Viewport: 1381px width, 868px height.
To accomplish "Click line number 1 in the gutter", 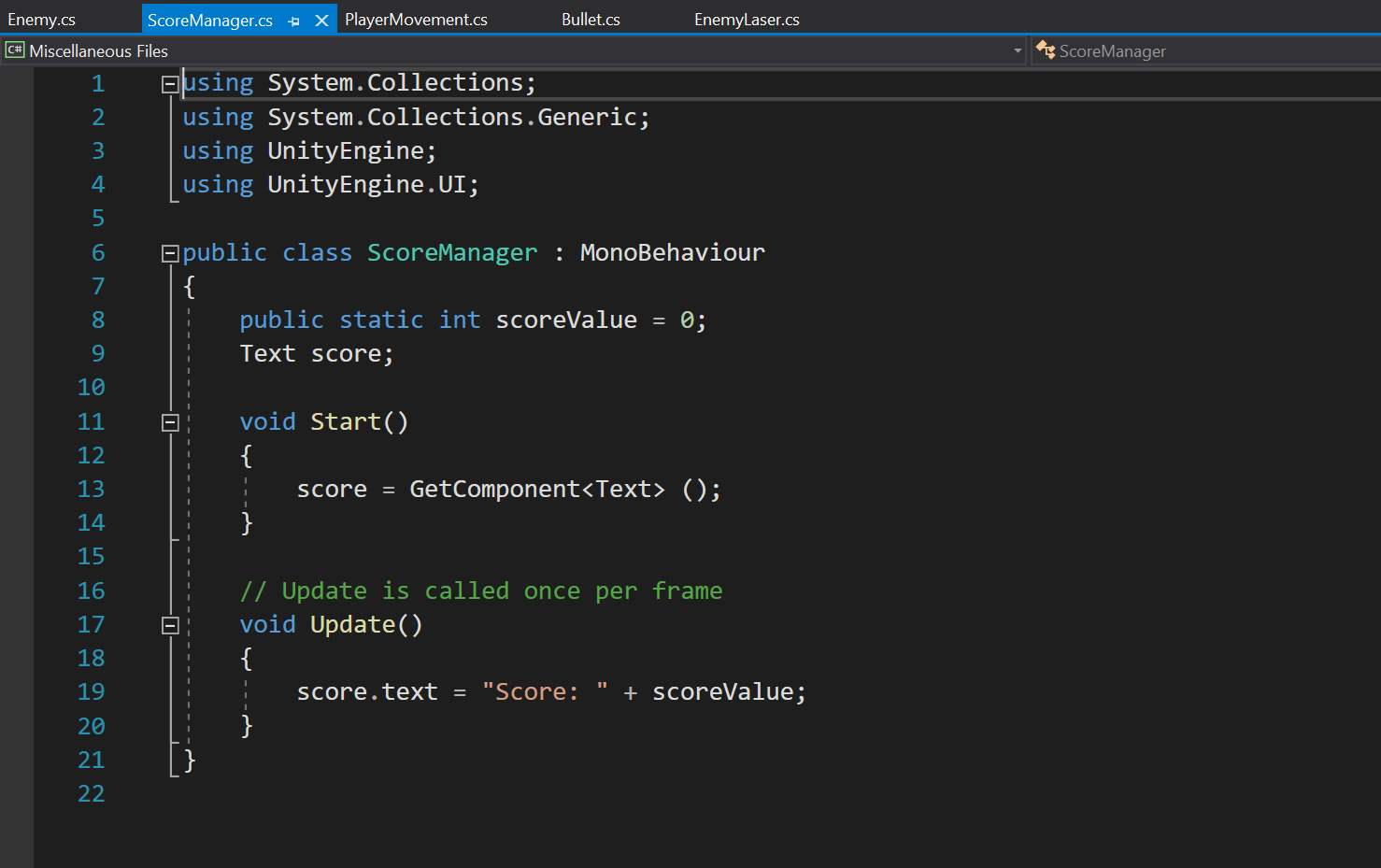I will pyautogui.click(x=98, y=84).
